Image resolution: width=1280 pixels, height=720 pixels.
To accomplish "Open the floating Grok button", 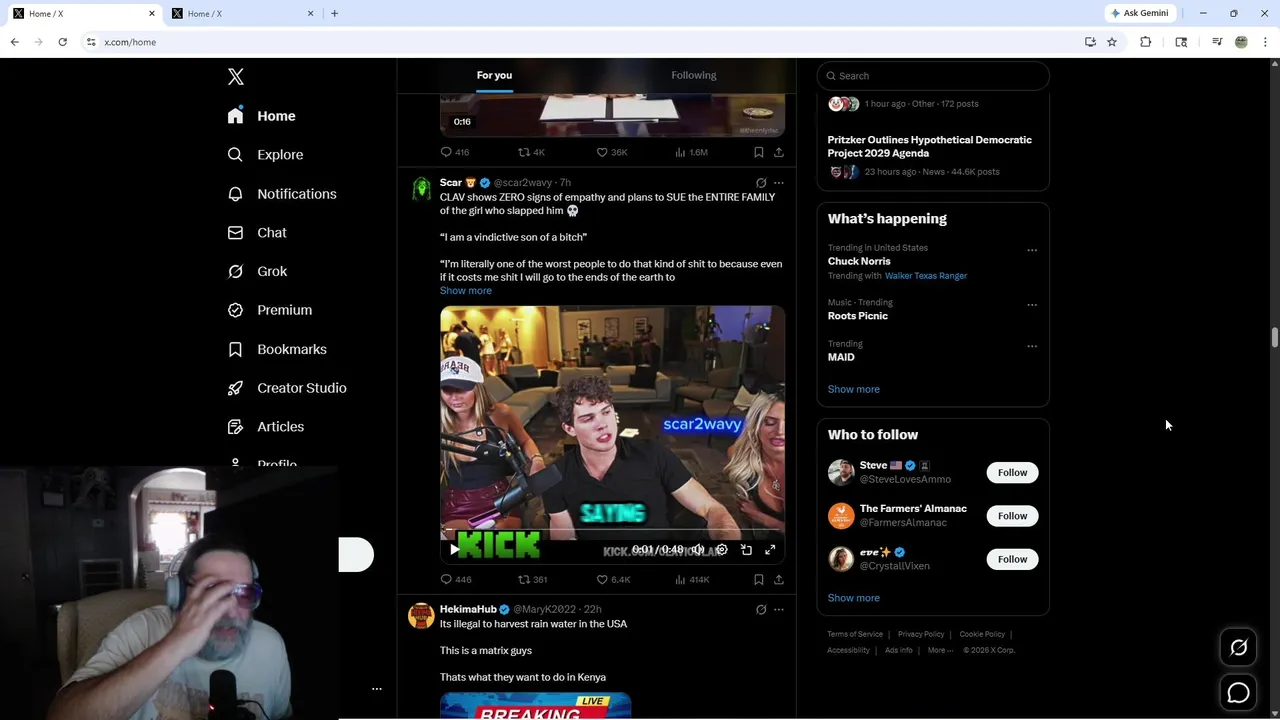I will [1238, 648].
